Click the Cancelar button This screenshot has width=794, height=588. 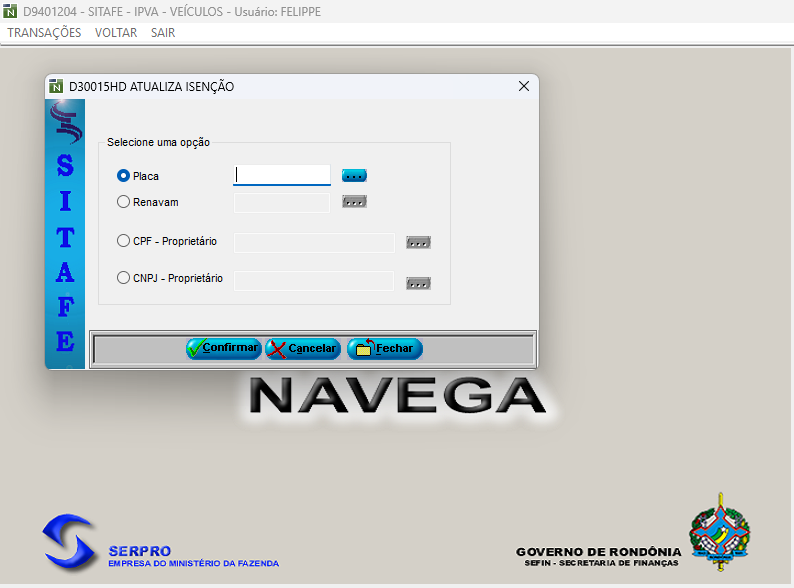(303, 349)
